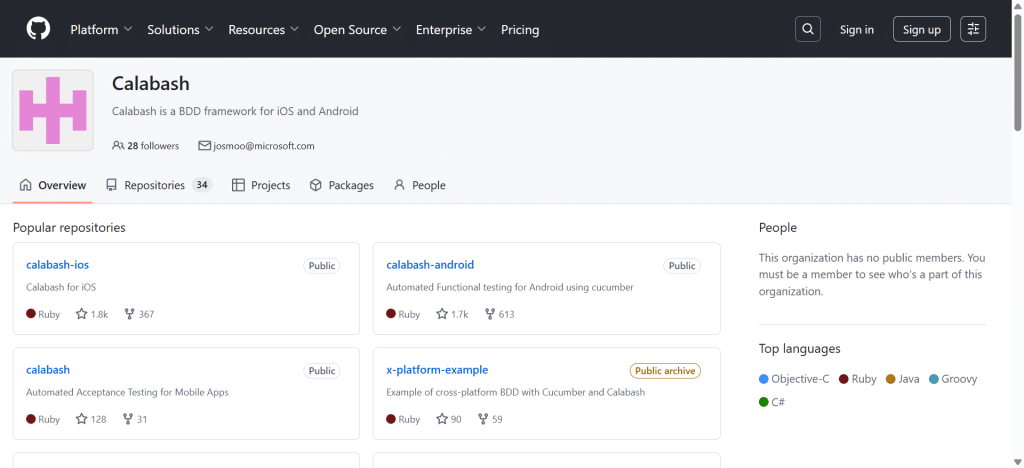Expand the Solutions dropdown
Screen dimensions: 1024x468
(180, 29)
